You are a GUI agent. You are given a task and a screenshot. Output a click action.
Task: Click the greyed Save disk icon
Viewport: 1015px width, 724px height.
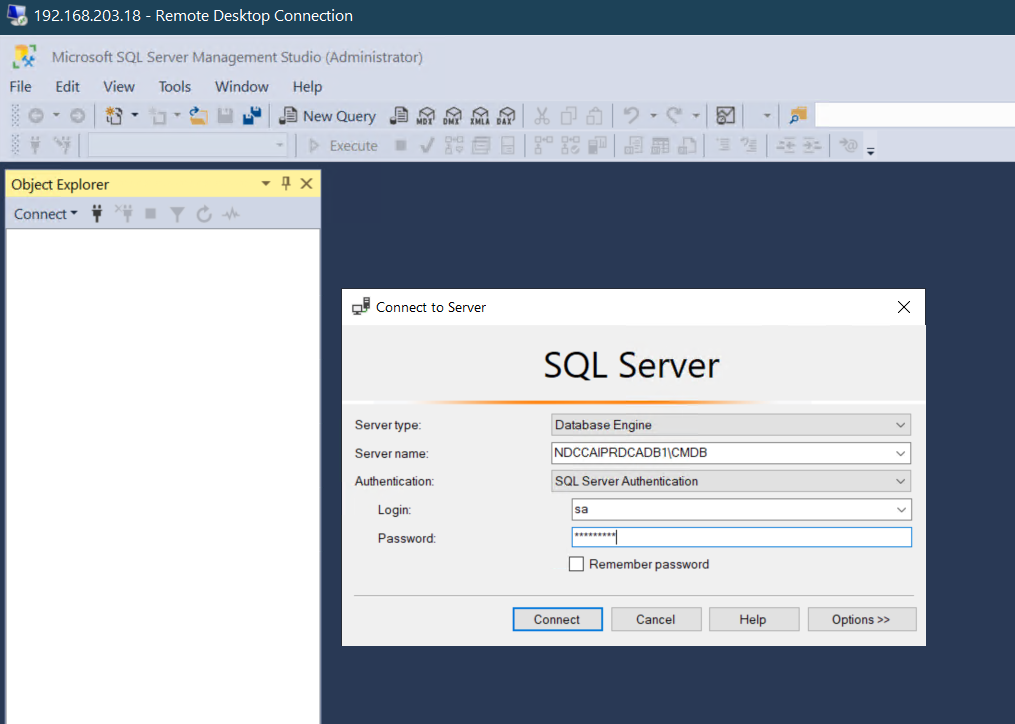(x=225, y=116)
